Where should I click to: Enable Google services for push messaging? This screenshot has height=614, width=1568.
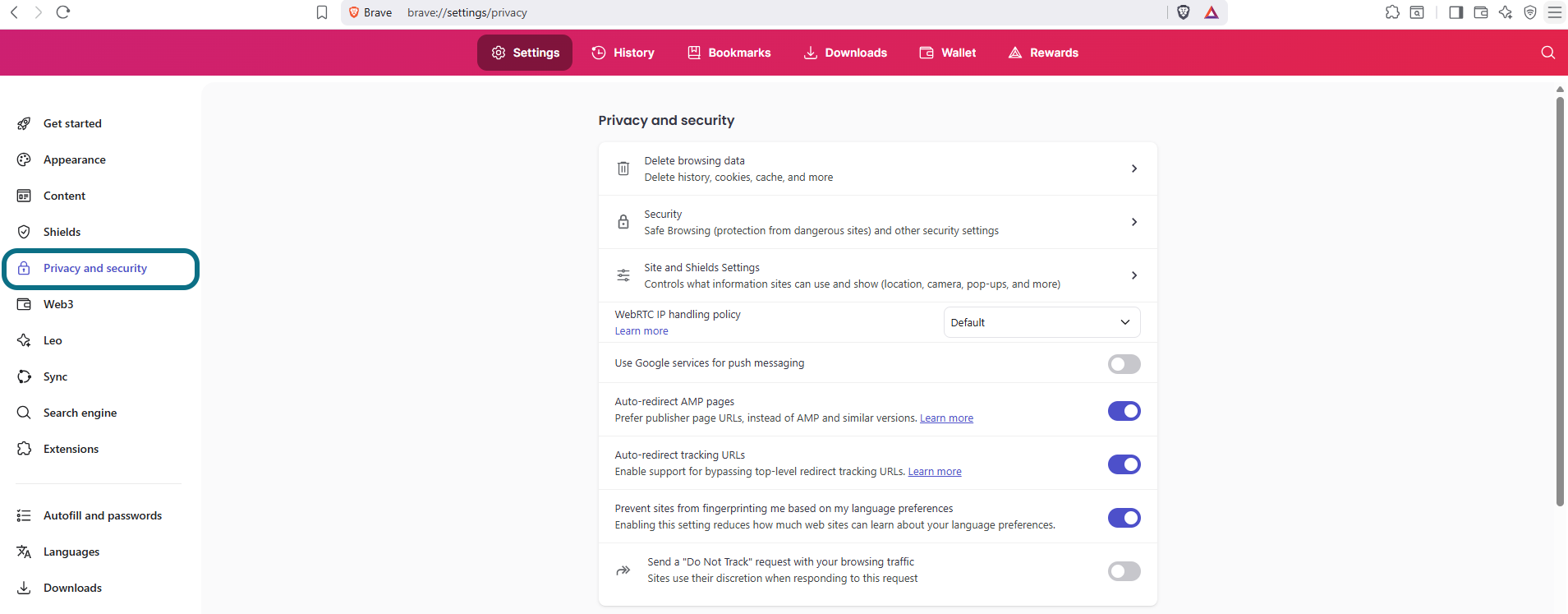[x=1124, y=364]
